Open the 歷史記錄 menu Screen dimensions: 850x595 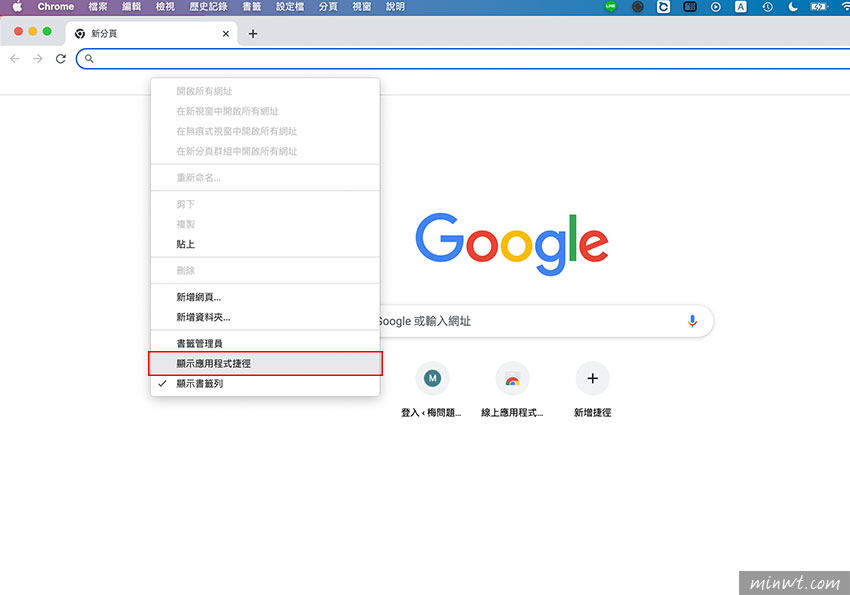point(208,7)
